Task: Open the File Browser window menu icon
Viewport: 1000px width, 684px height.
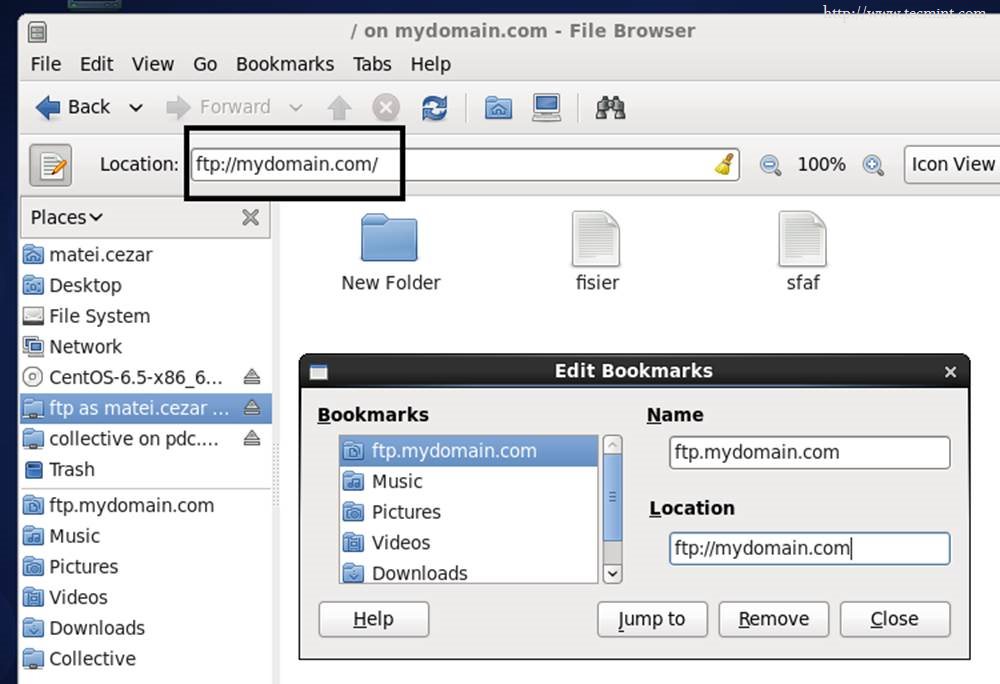Action: [38, 32]
